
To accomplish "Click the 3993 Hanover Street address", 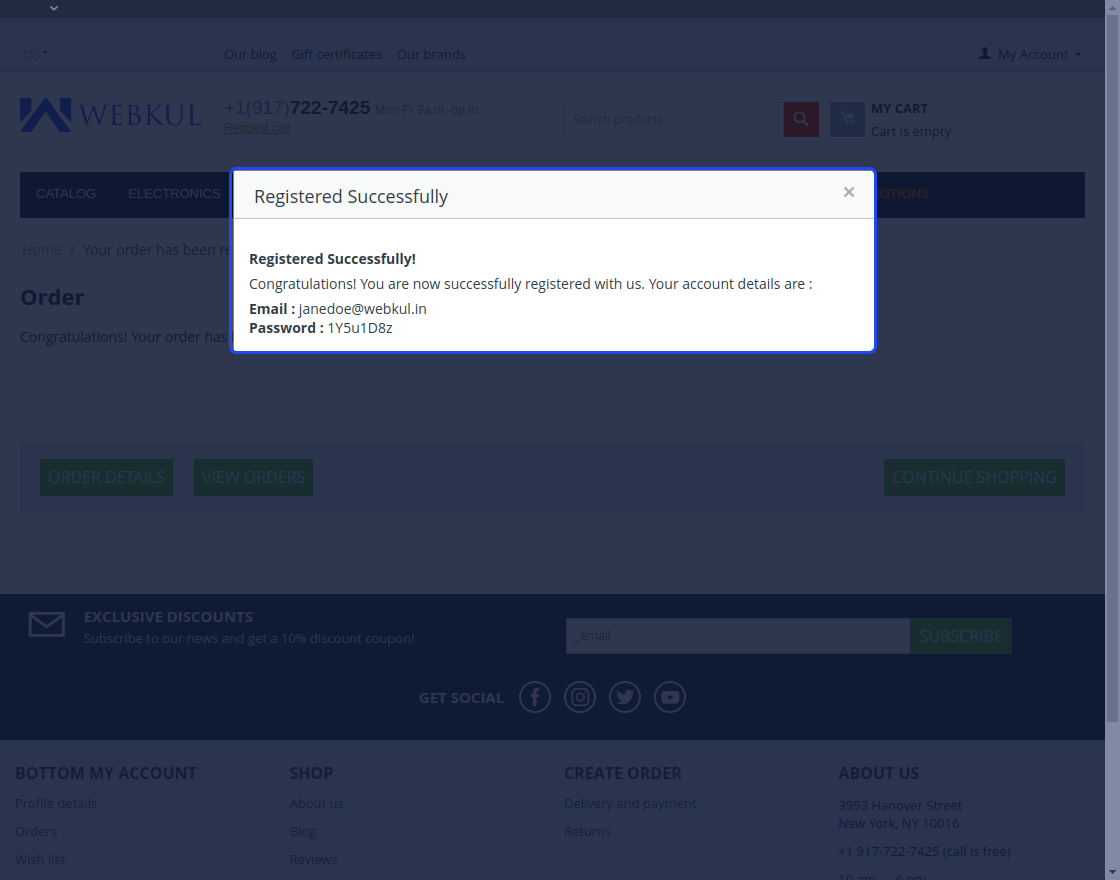I will tap(900, 806).
